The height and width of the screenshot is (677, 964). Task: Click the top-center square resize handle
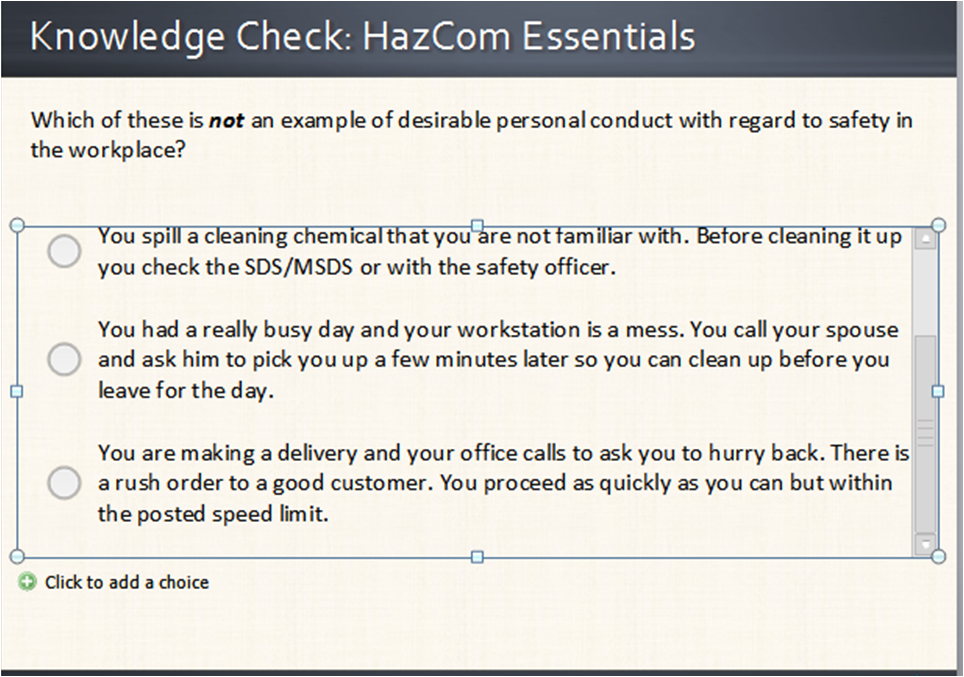[x=477, y=225]
